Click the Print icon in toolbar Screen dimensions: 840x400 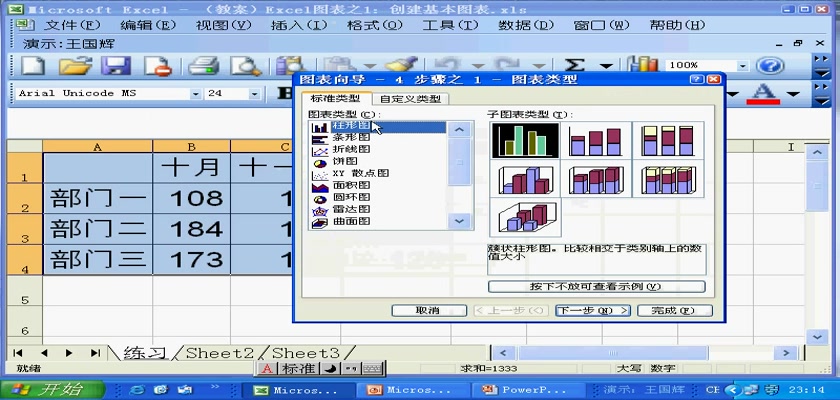[x=204, y=66]
